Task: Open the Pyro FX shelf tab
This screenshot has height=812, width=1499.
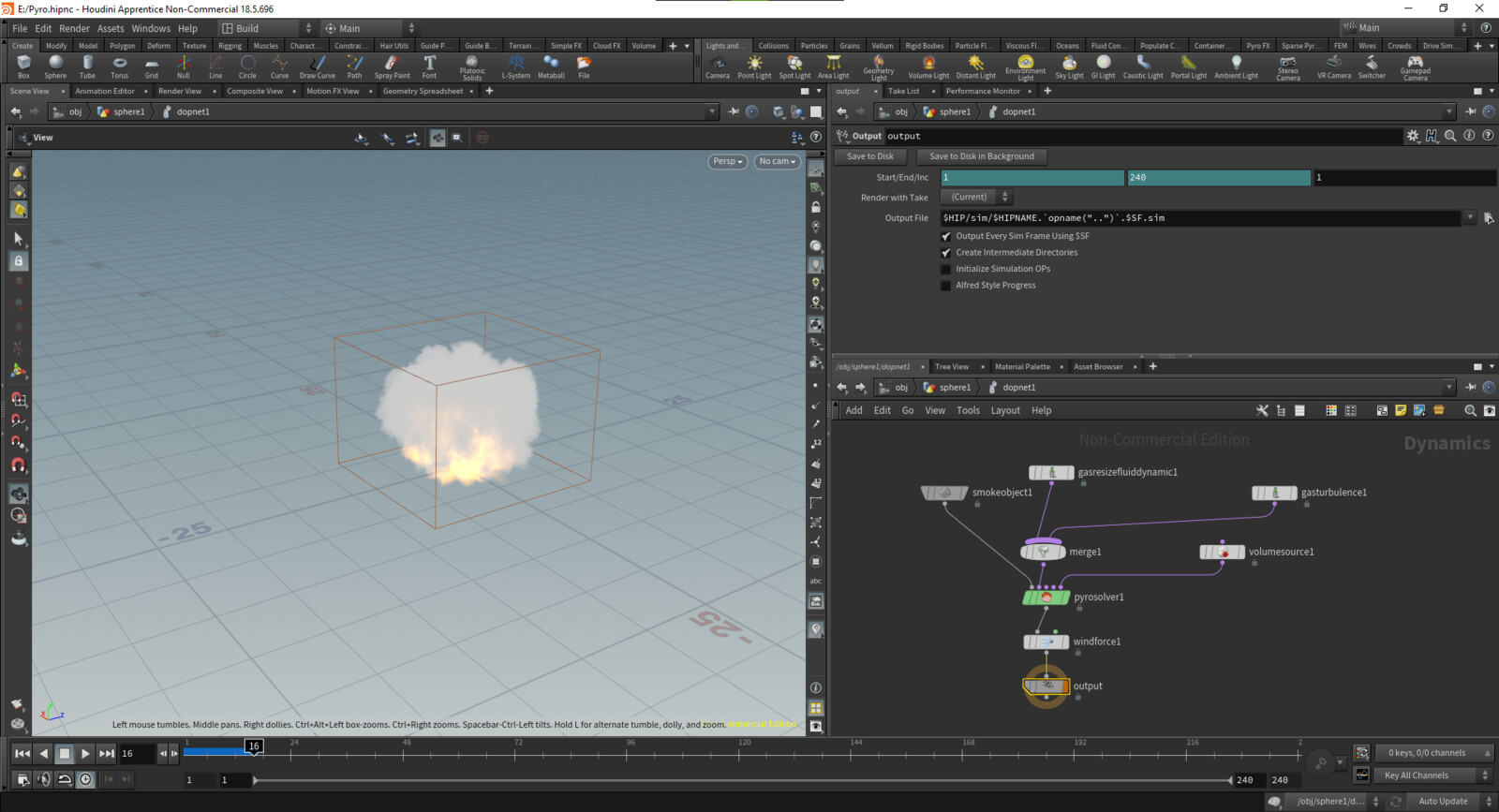Action: [1257, 45]
